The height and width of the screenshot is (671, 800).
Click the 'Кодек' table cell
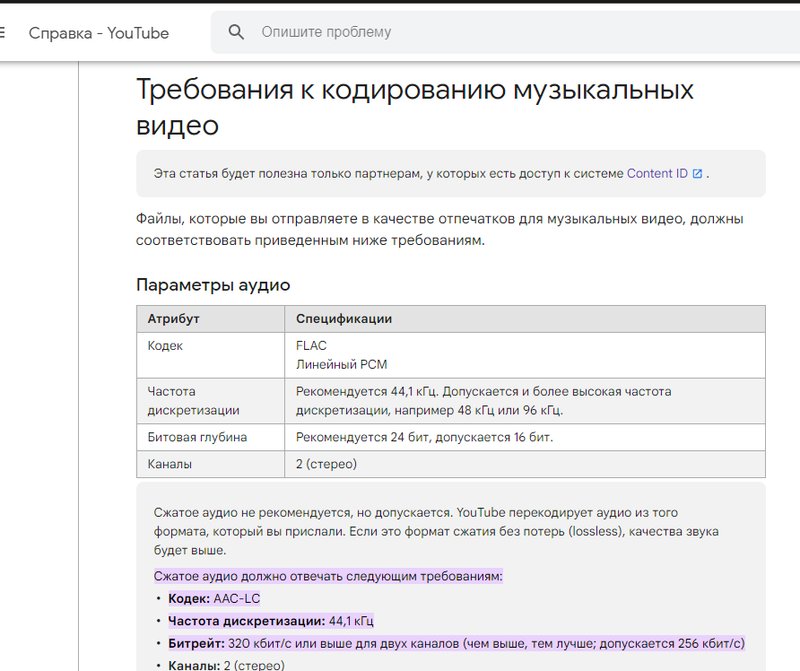tap(210, 355)
